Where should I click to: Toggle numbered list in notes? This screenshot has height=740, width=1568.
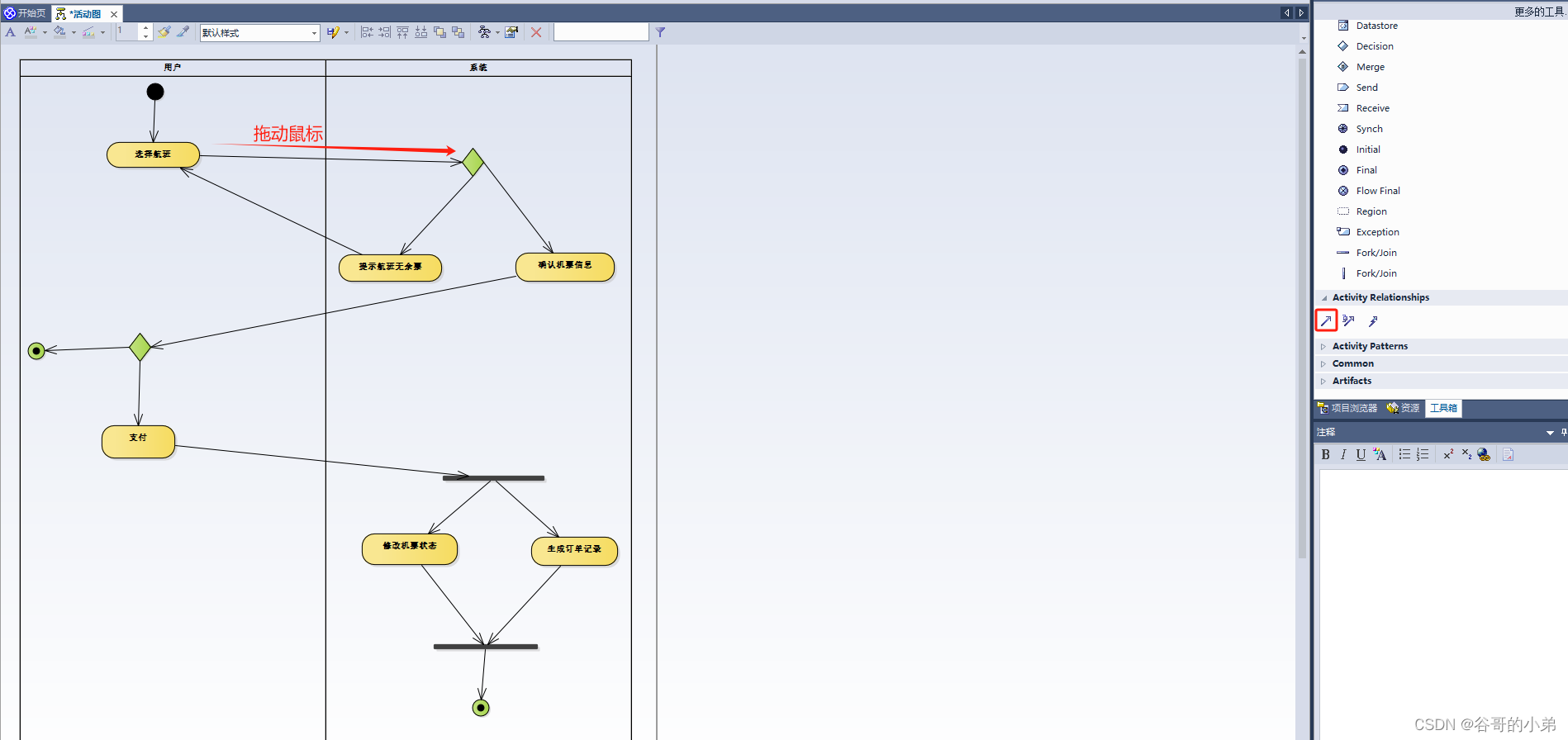[x=1423, y=454]
